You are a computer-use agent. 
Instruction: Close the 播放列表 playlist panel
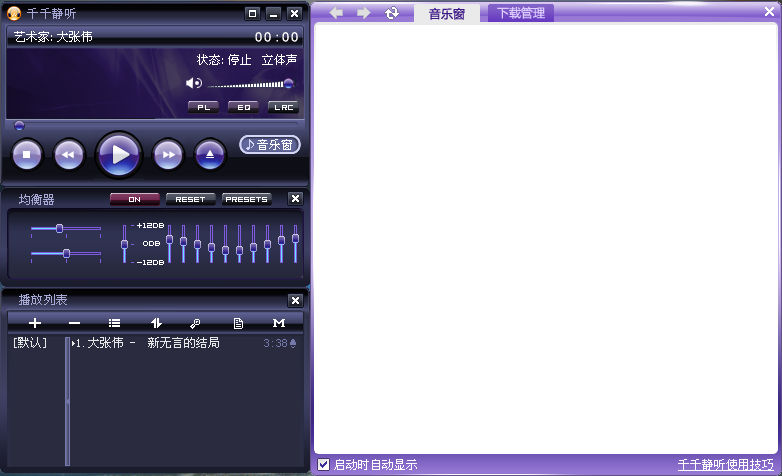click(295, 300)
